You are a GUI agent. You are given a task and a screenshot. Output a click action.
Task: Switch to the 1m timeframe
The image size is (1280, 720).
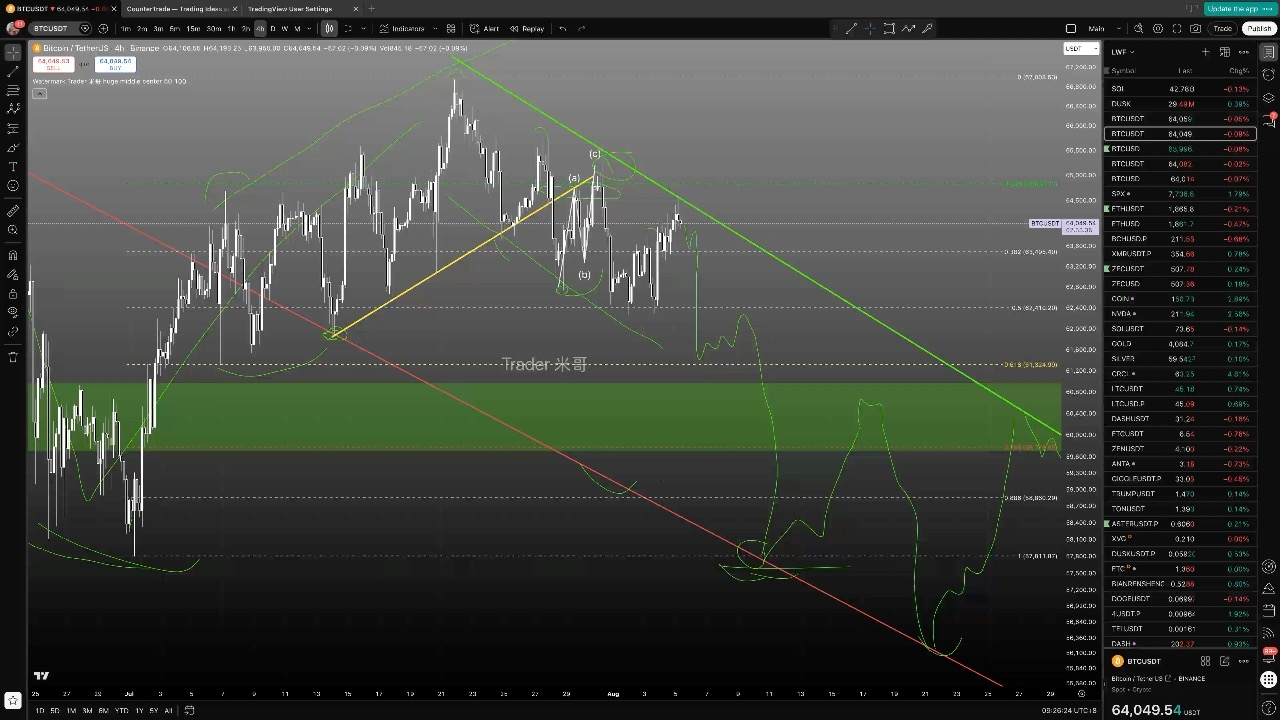pos(125,28)
